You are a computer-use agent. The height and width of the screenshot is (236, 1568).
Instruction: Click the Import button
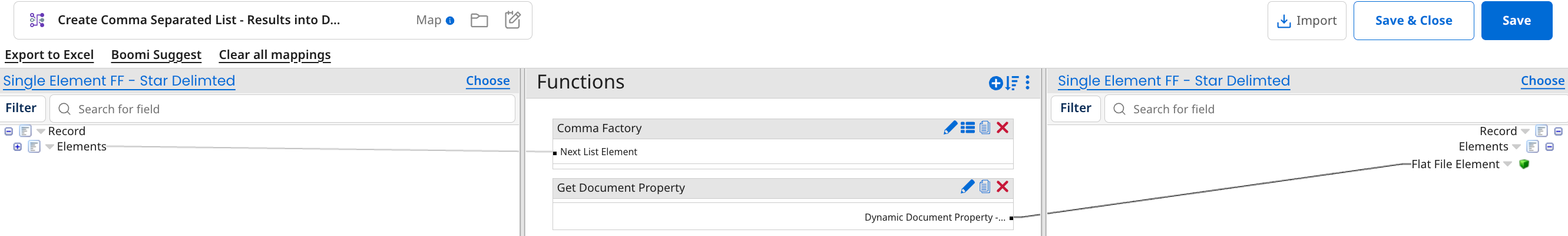(1306, 21)
